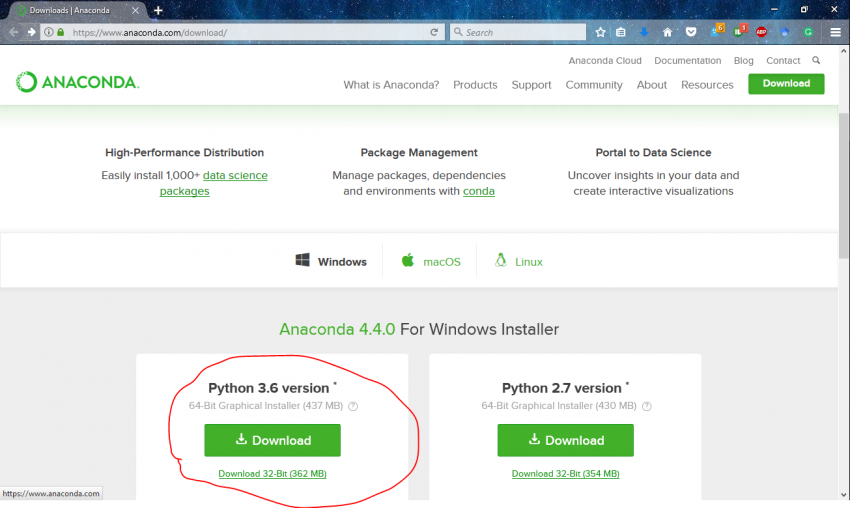
Task: Download the Python 3.6 version installer
Action: pyautogui.click(x=272, y=440)
